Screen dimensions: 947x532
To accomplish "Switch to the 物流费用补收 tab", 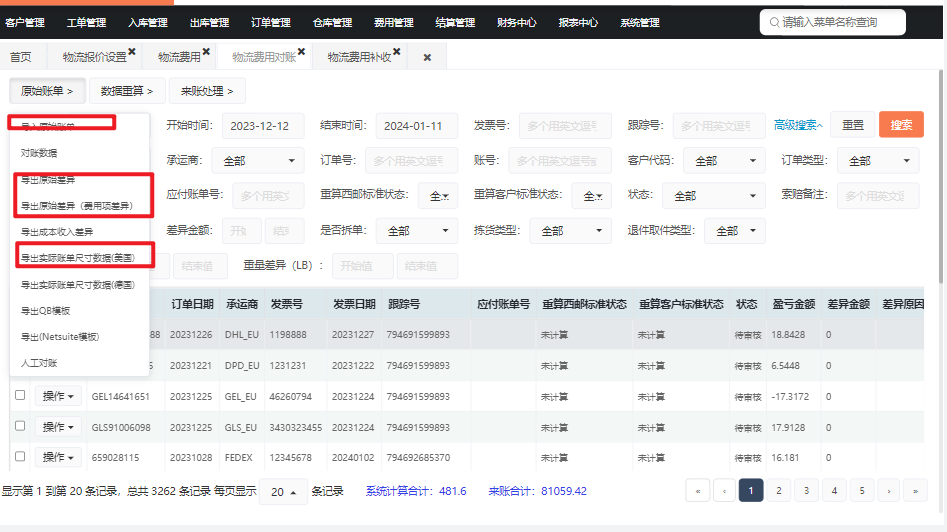I will tap(359, 57).
